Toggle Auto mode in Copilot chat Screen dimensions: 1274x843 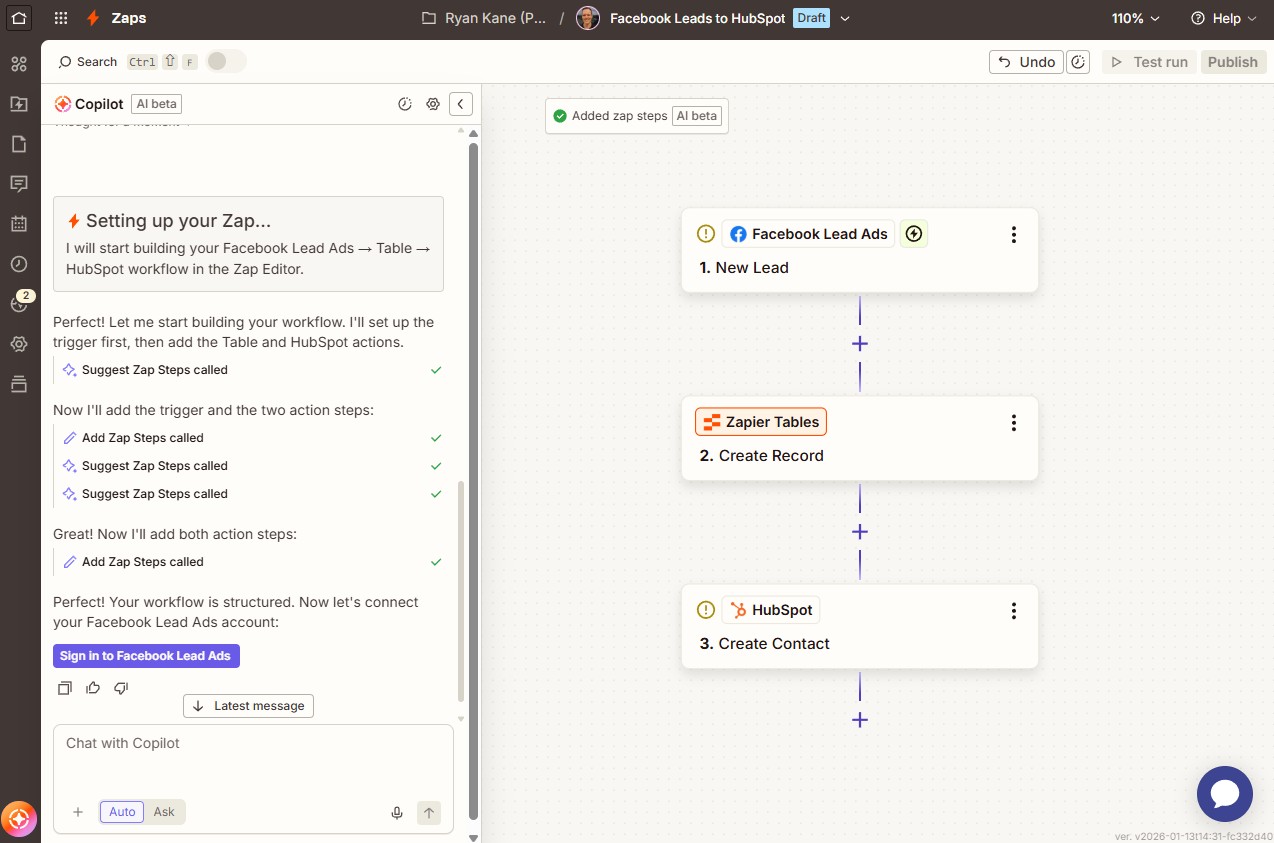tap(121, 811)
